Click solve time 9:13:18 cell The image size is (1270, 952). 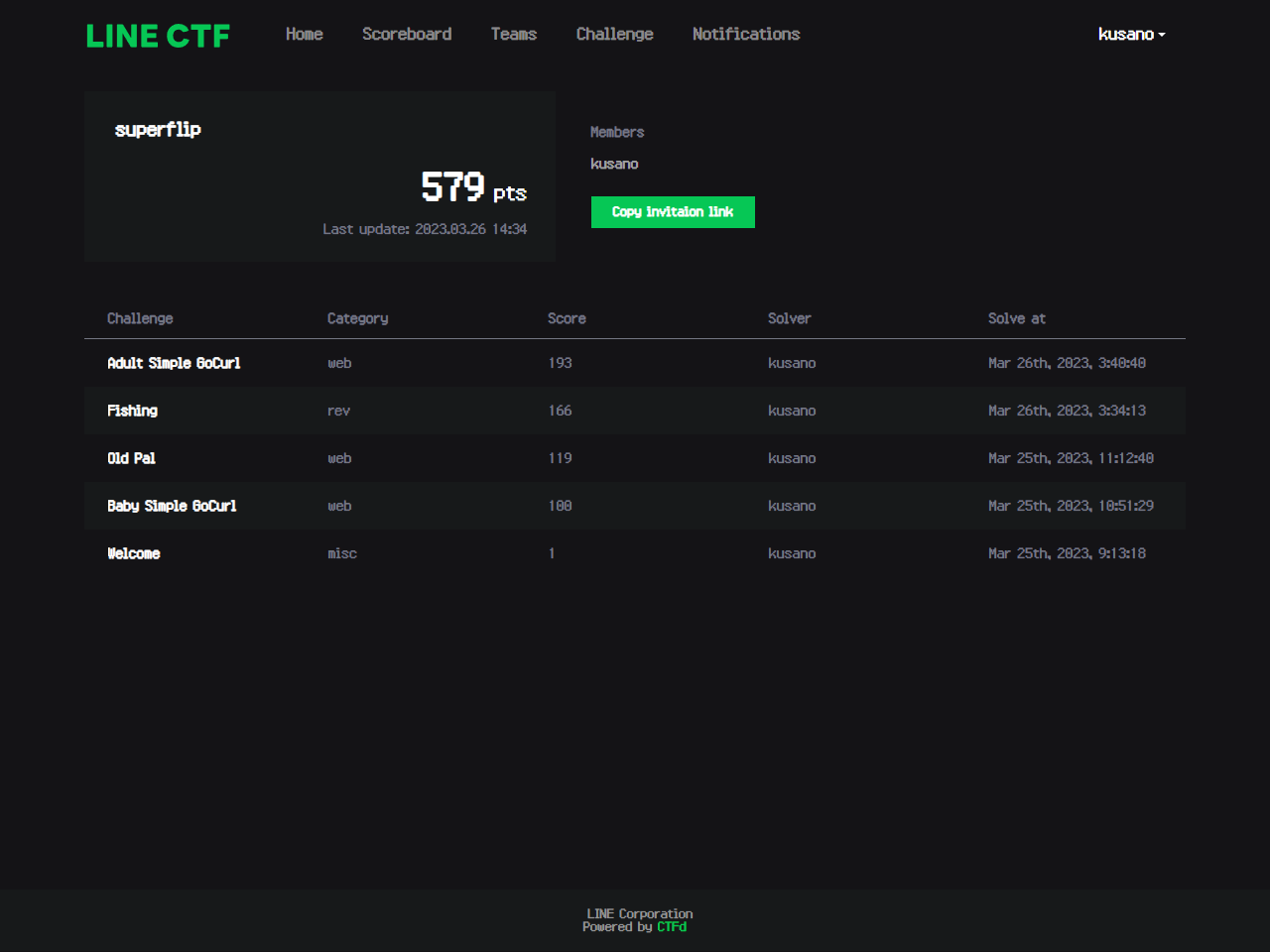pos(1067,553)
